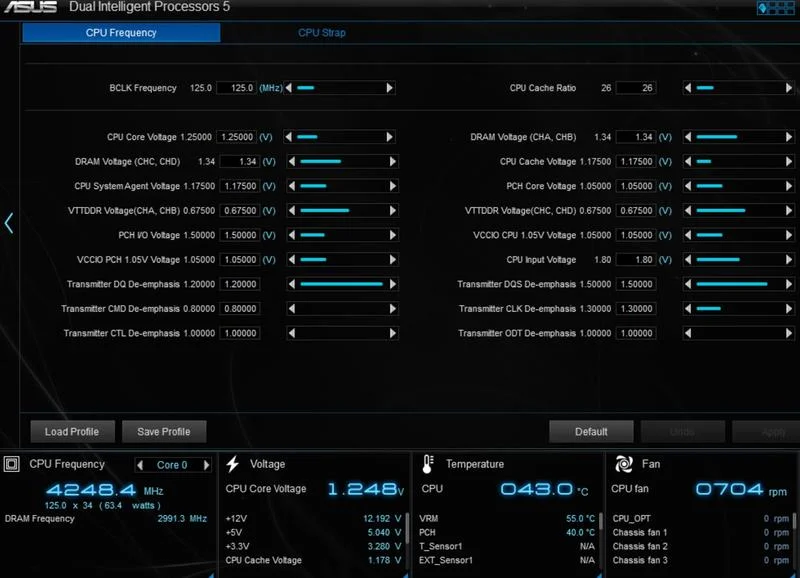Screen dimensions: 800x578
Task: Decrease Transmitter ODT De-emphasis left arrow
Action: (688, 333)
